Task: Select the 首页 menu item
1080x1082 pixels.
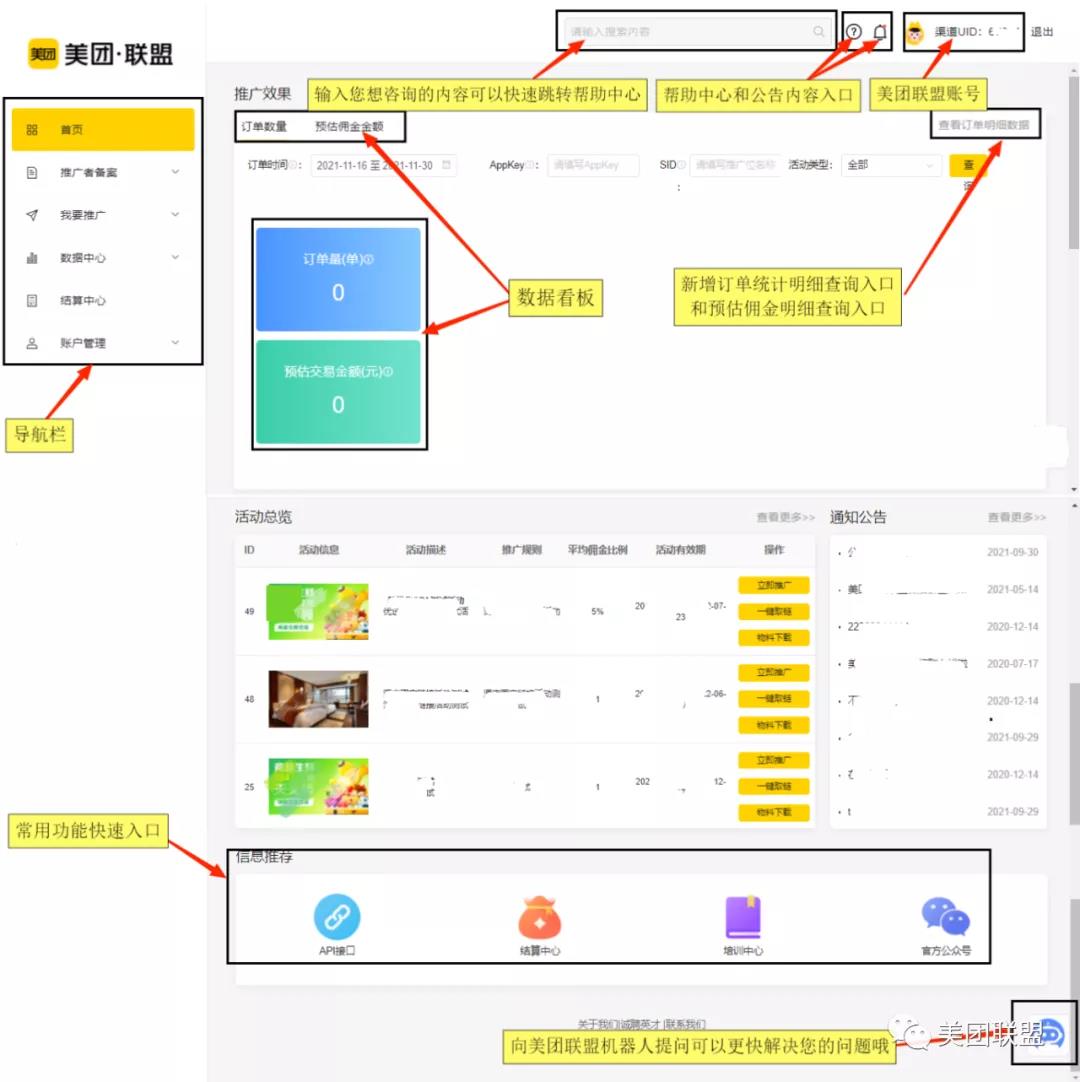Action: pos(103,130)
